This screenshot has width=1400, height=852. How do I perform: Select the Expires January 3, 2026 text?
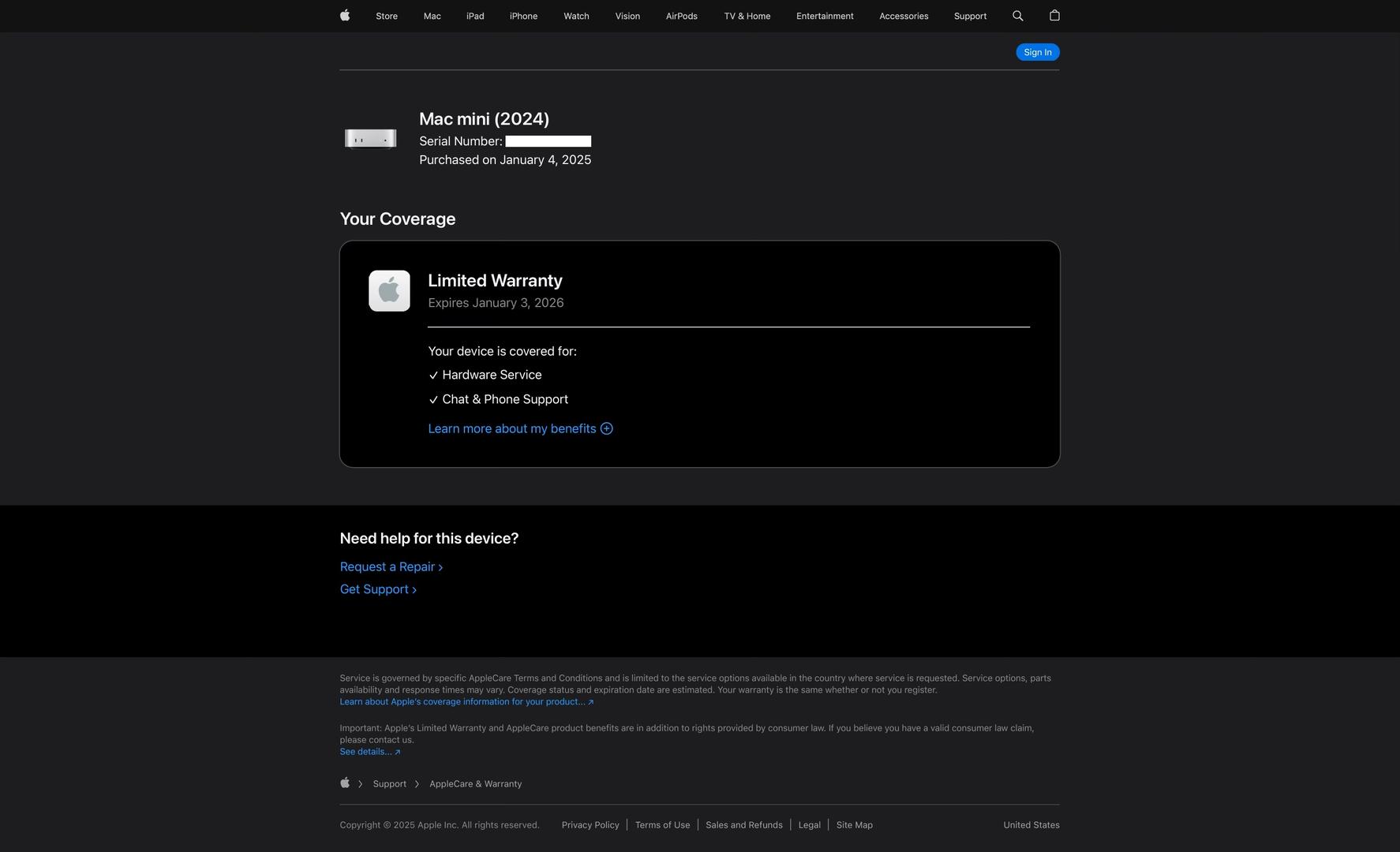(496, 302)
